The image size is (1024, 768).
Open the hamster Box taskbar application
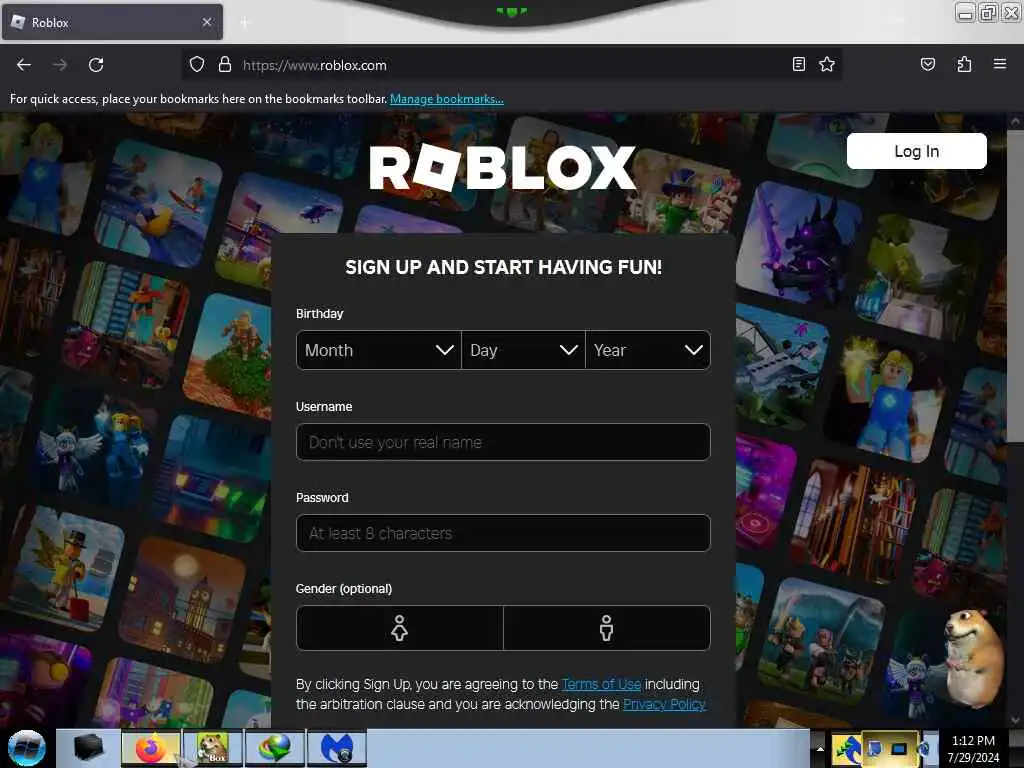click(x=213, y=748)
